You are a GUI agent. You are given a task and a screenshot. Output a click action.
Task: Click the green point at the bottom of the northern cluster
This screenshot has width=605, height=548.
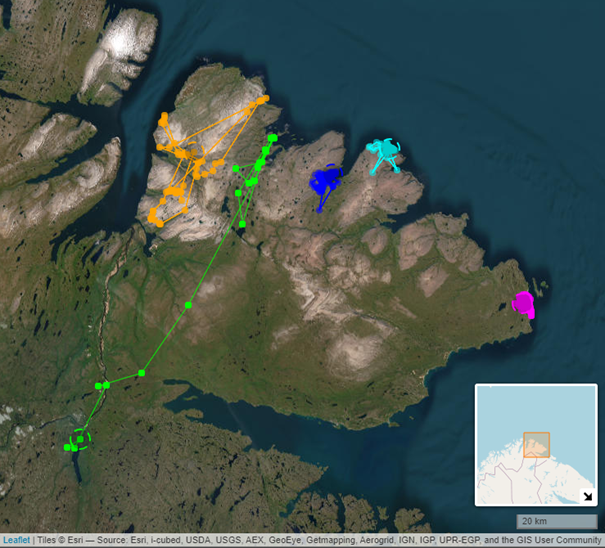[x=241, y=224]
